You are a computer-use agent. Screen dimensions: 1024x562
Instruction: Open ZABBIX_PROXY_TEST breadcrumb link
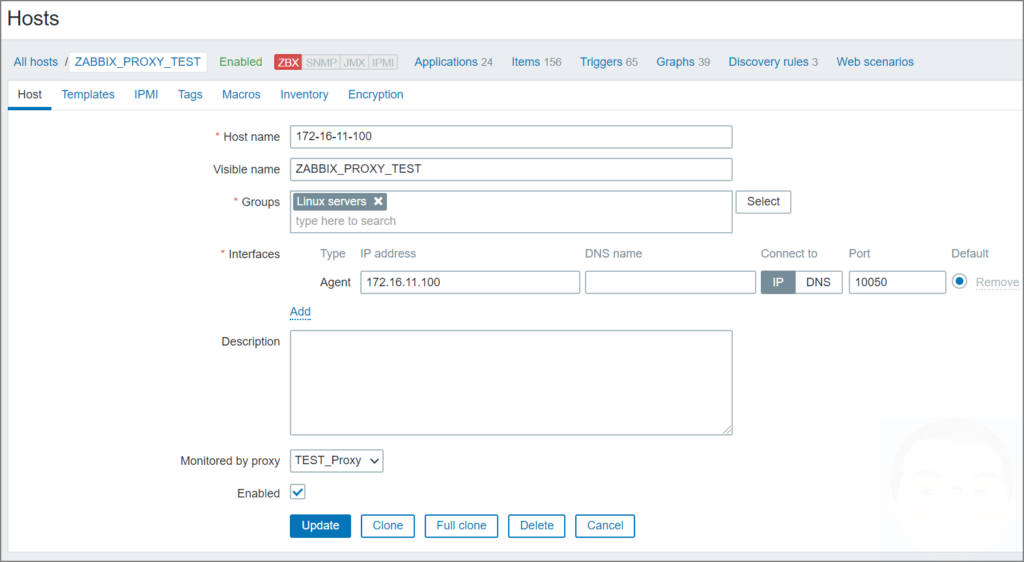[138, 62]
